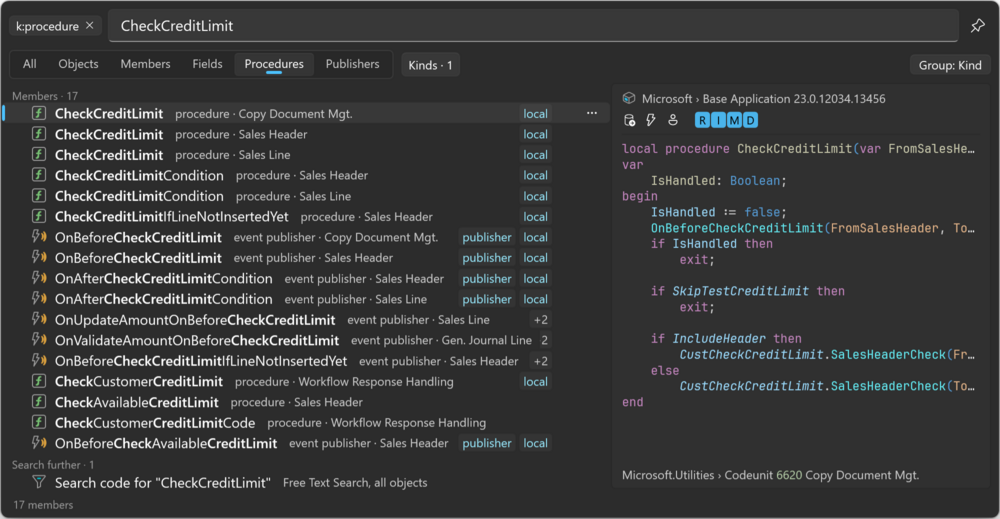This screenshot has height=519, width=1000.
Task: Click procedure icon of CheckCreditLimit Sales Line row
Action: click(x=39, y=154)
